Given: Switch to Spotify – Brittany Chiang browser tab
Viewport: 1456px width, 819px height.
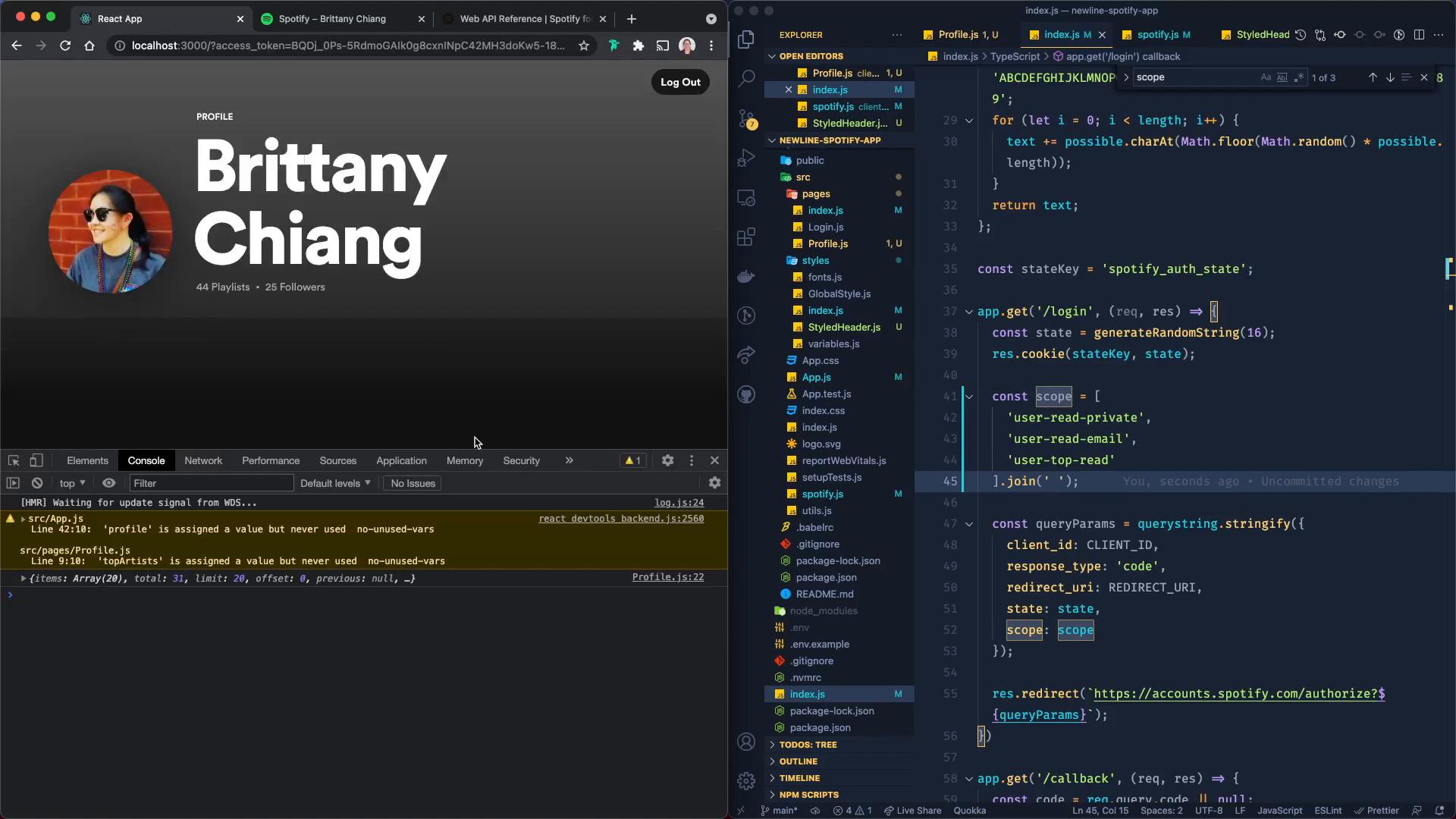Looking at the screenshot, I should pos(332,19).
